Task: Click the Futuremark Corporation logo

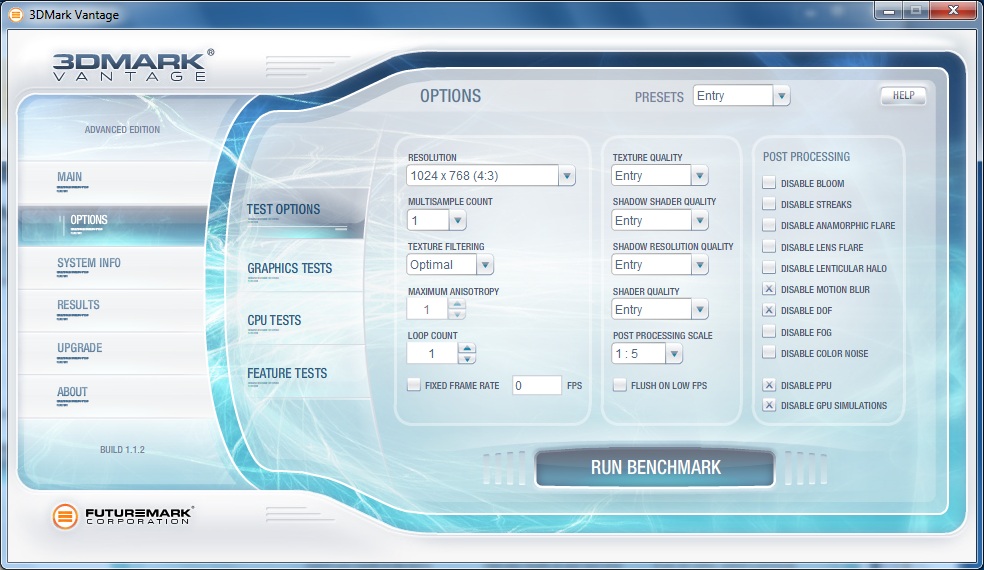Action: pyautogui.click(x=123, y=517)
